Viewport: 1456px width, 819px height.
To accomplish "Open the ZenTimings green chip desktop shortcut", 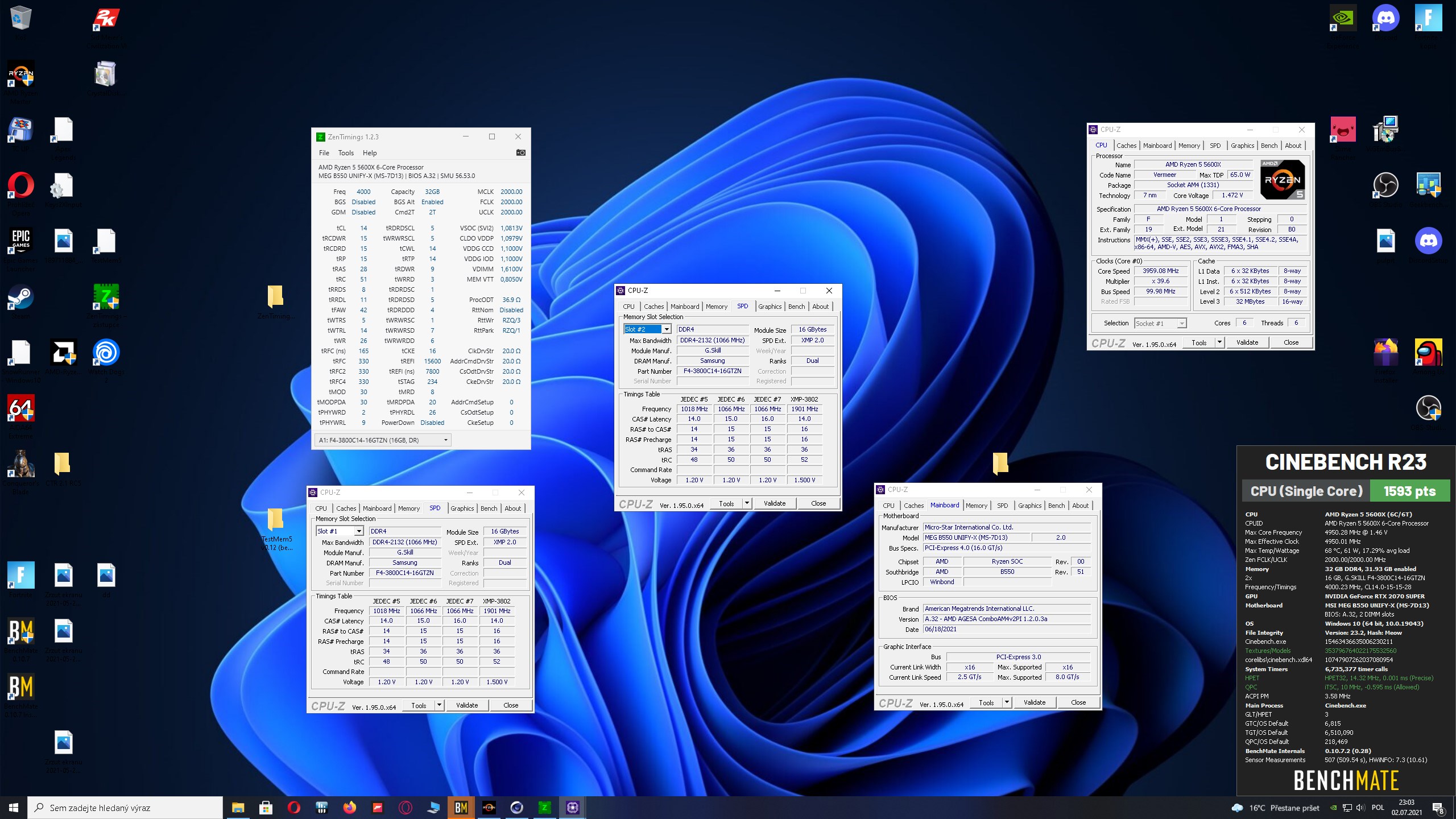I will [106, 297].
